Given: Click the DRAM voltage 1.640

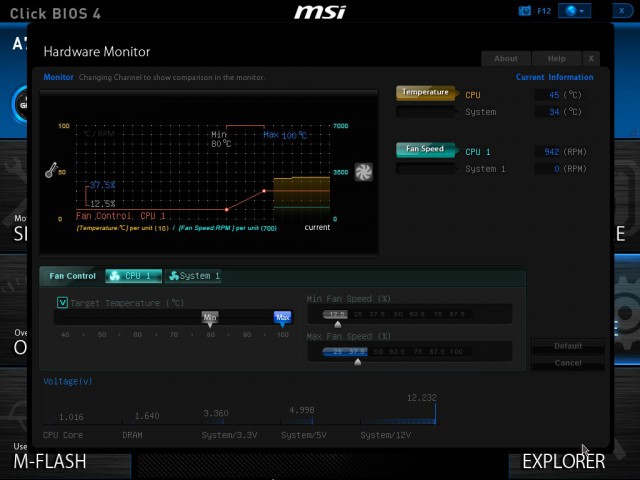Looking at the screenshot, I should [x=147, y=416].
